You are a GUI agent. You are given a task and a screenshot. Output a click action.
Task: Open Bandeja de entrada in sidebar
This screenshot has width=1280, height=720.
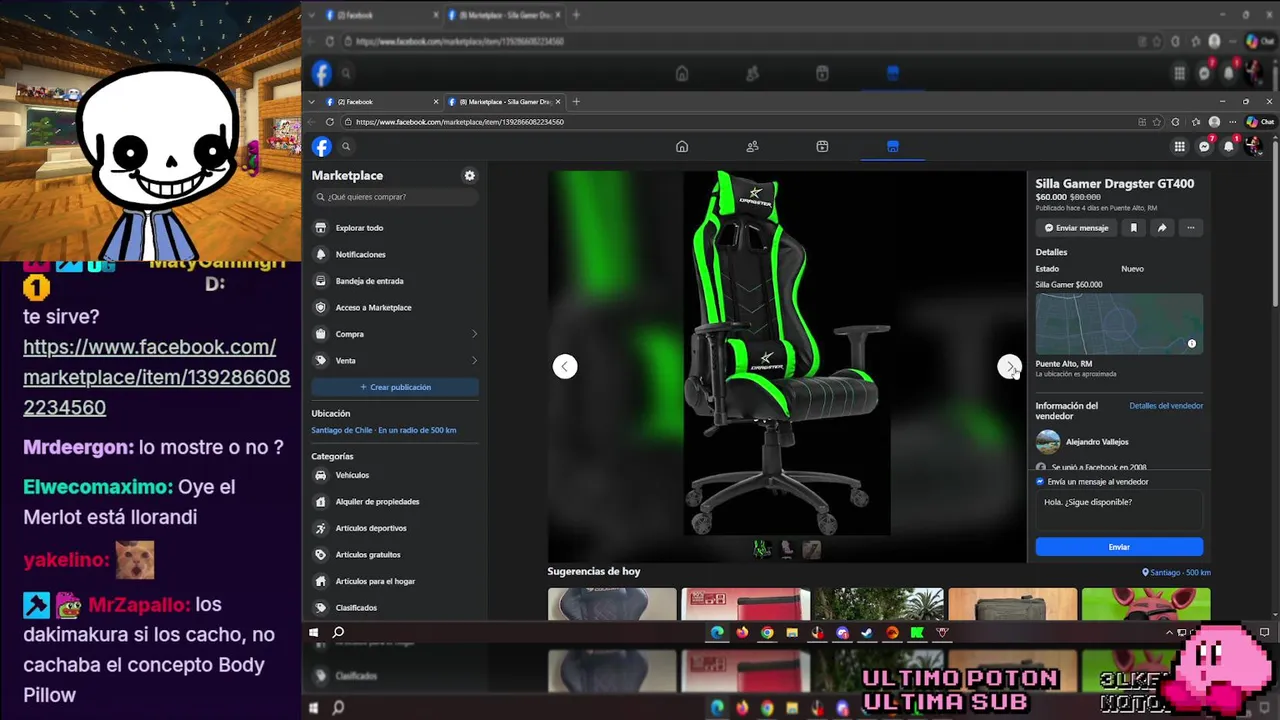(395, 281)
